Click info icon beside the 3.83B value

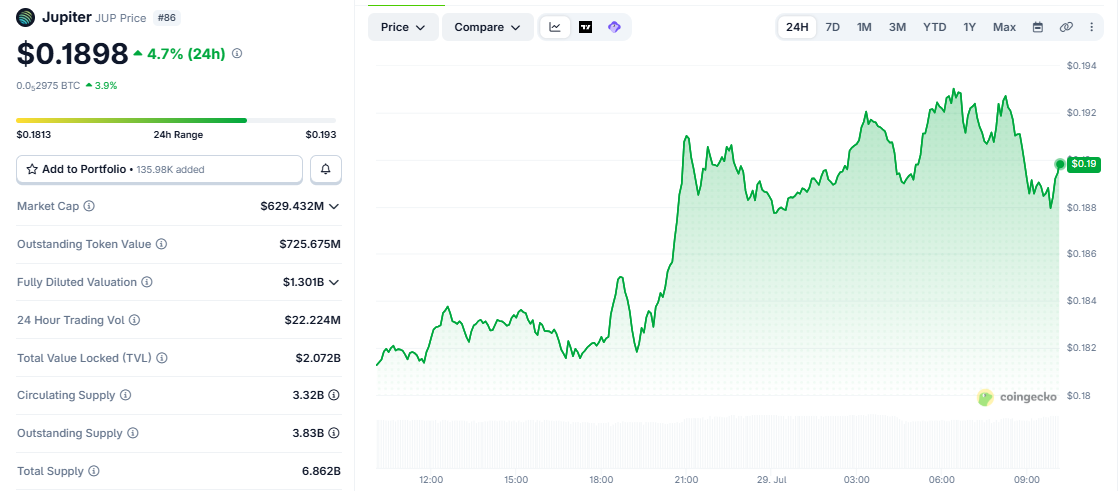point(334,432)
